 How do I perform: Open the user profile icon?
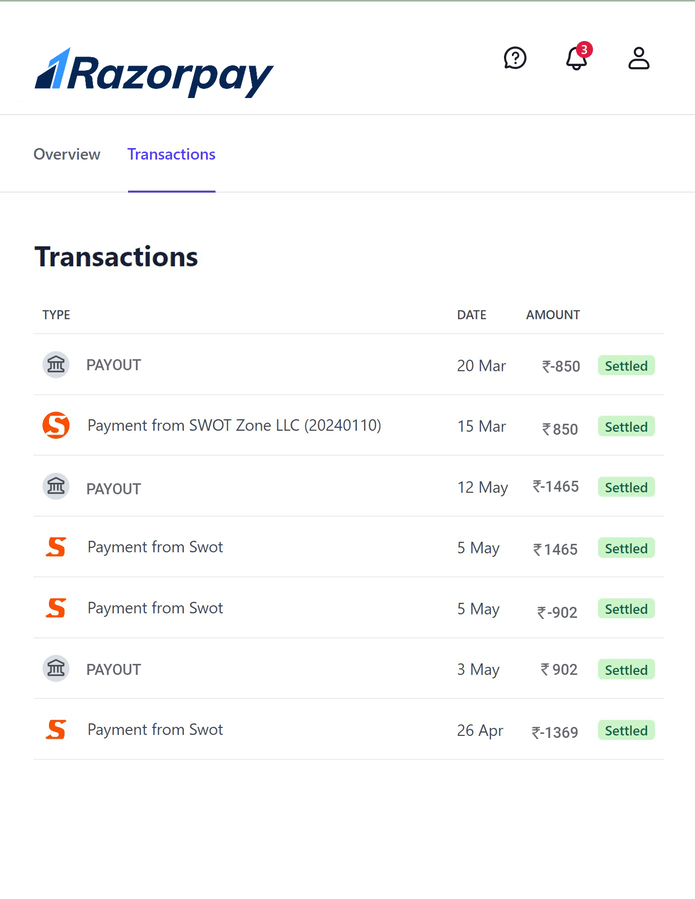click(639, 58)
